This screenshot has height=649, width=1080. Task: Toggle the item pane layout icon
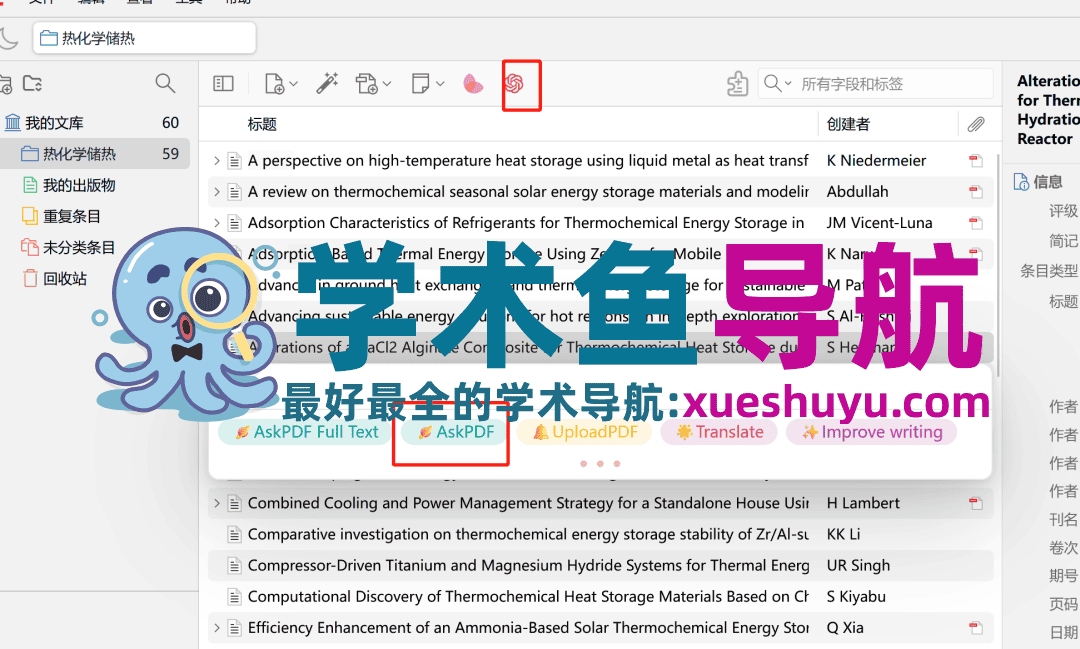[x=223, y=83]
